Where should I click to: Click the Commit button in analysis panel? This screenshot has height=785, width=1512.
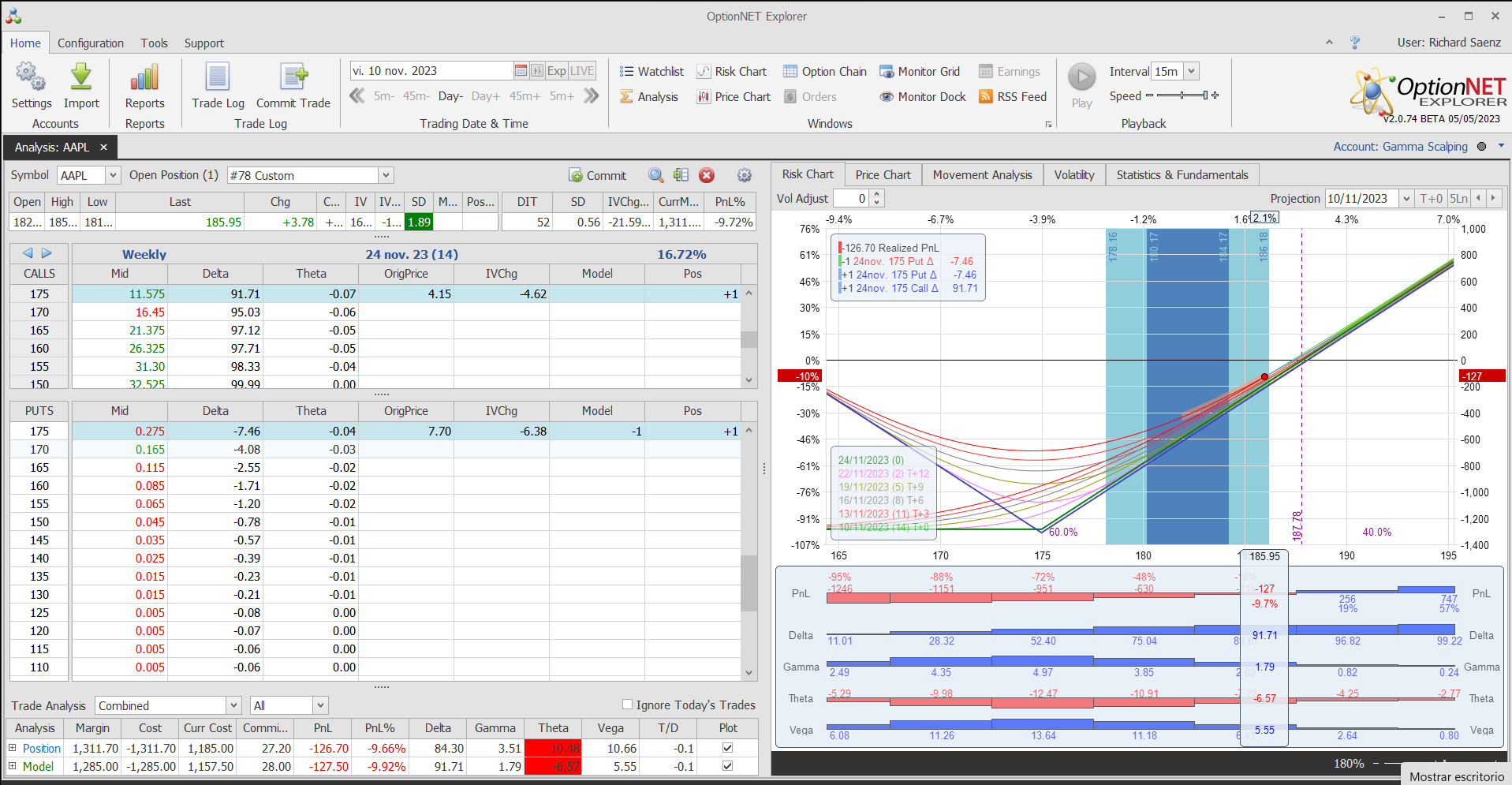[597, 175]
